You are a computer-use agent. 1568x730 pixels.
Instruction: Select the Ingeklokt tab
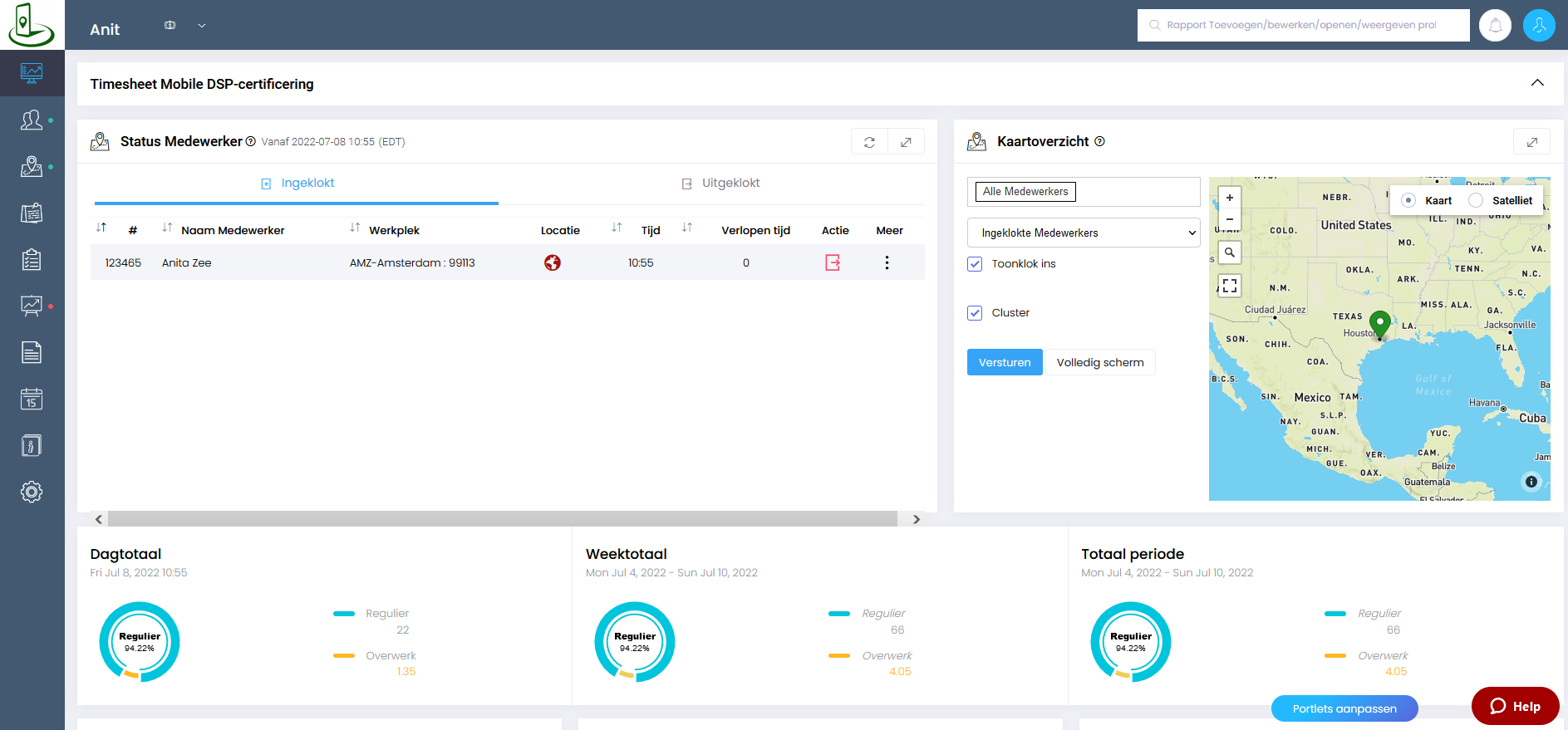click(x=297, y=184)
